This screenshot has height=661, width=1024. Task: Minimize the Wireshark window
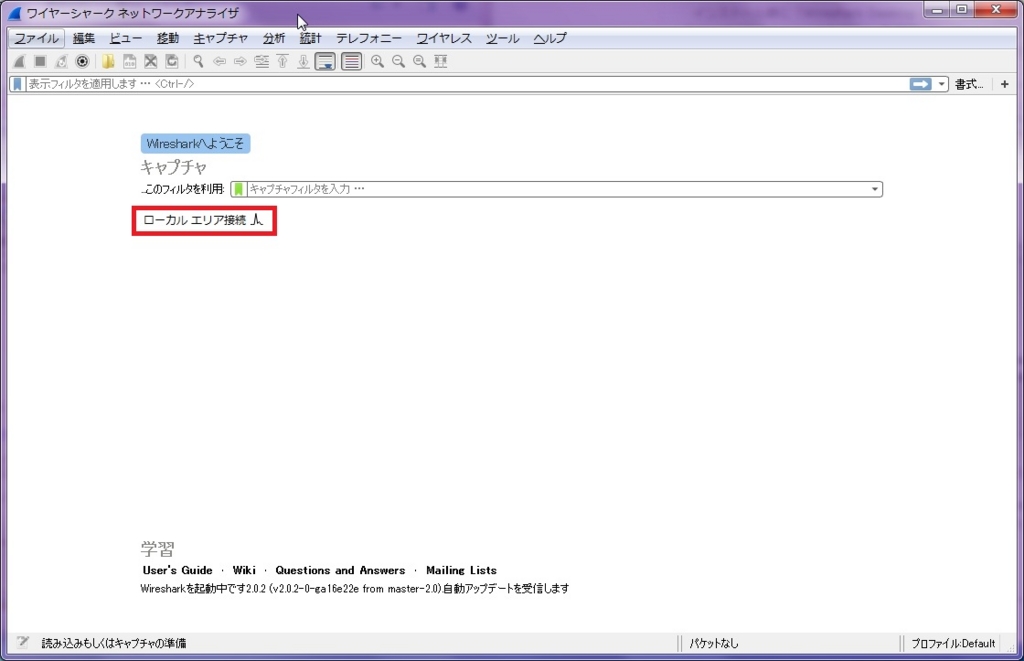(937, 10)
